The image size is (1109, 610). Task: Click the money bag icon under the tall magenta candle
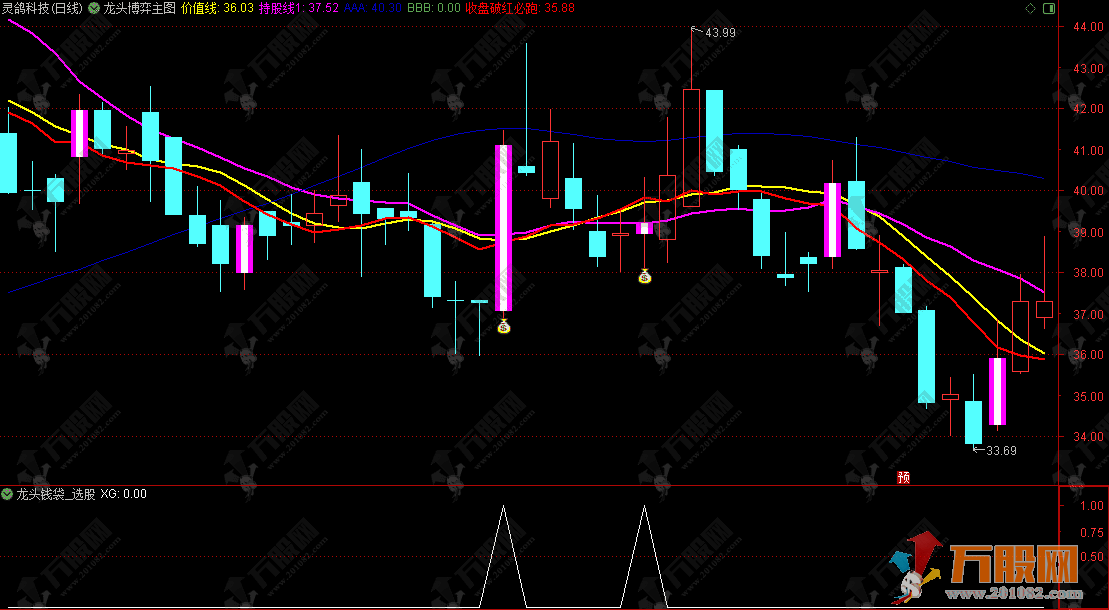click(504, 325)
